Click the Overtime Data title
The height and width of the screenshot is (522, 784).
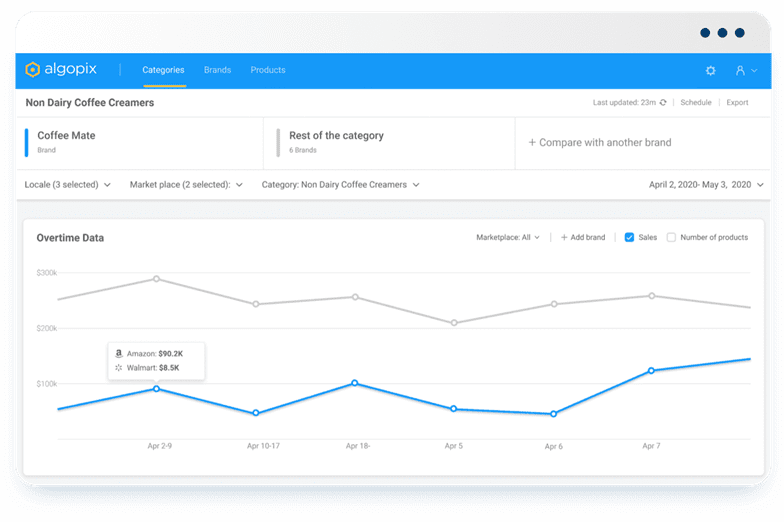70,238
